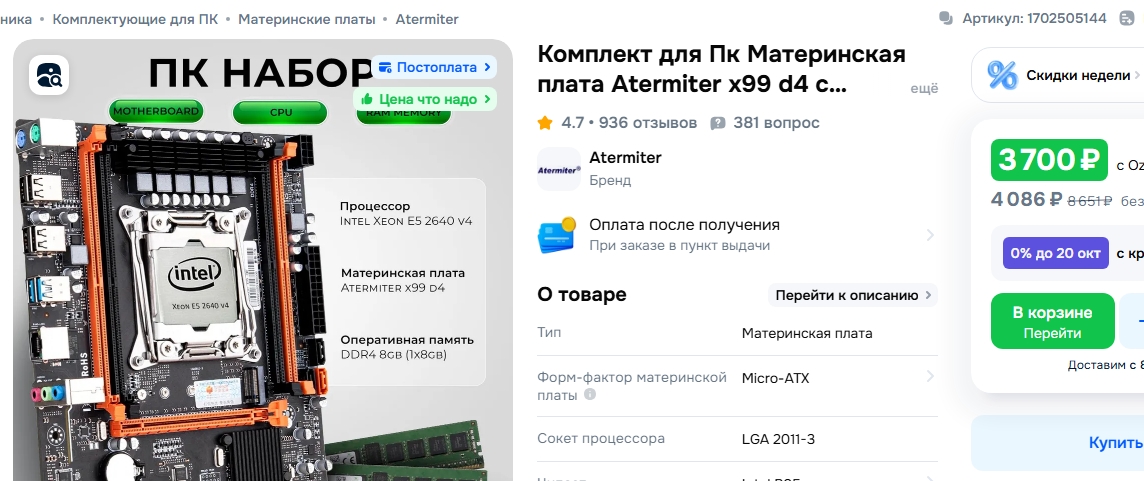Click the Купить button
The image size is (1144, 481).
[x=1057, y=443]
